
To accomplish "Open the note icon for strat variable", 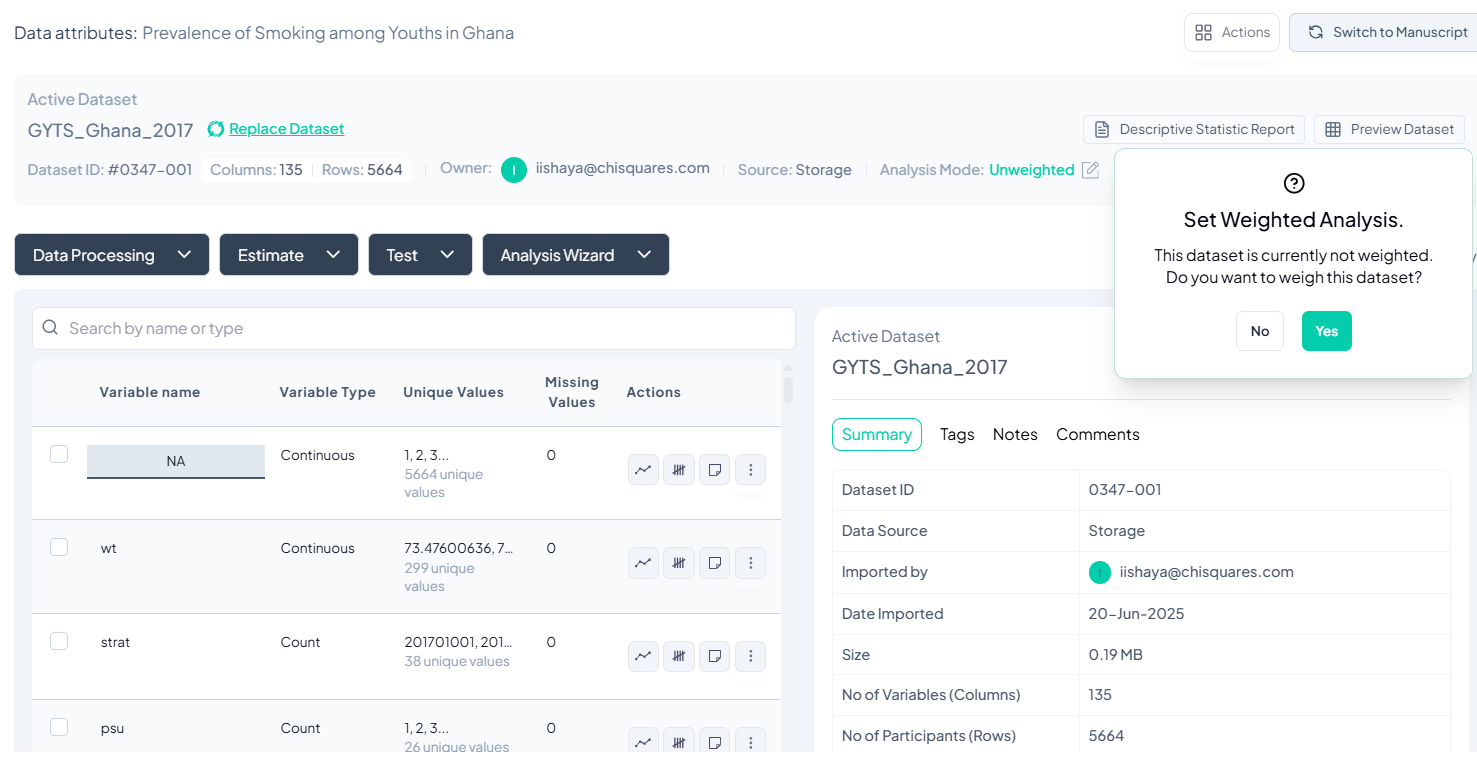I will click(714, 656).
